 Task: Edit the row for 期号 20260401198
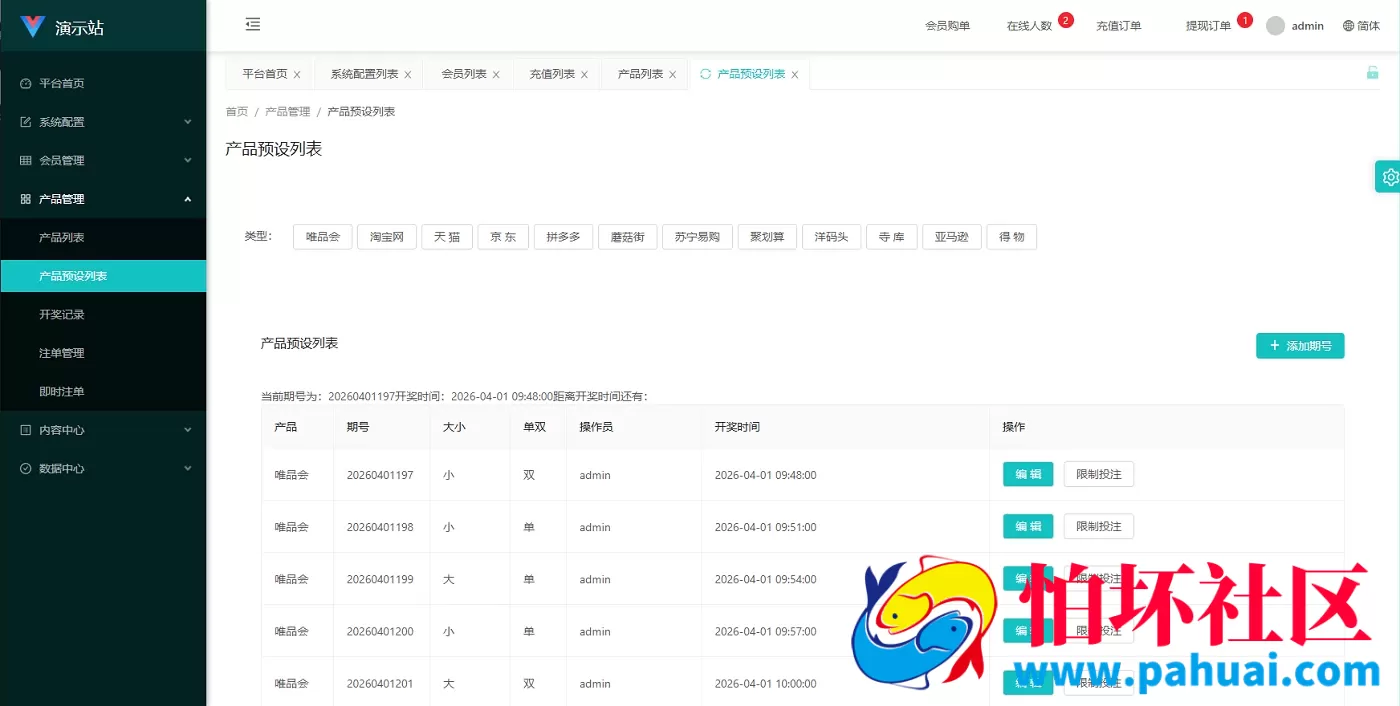click(1028, 526)
